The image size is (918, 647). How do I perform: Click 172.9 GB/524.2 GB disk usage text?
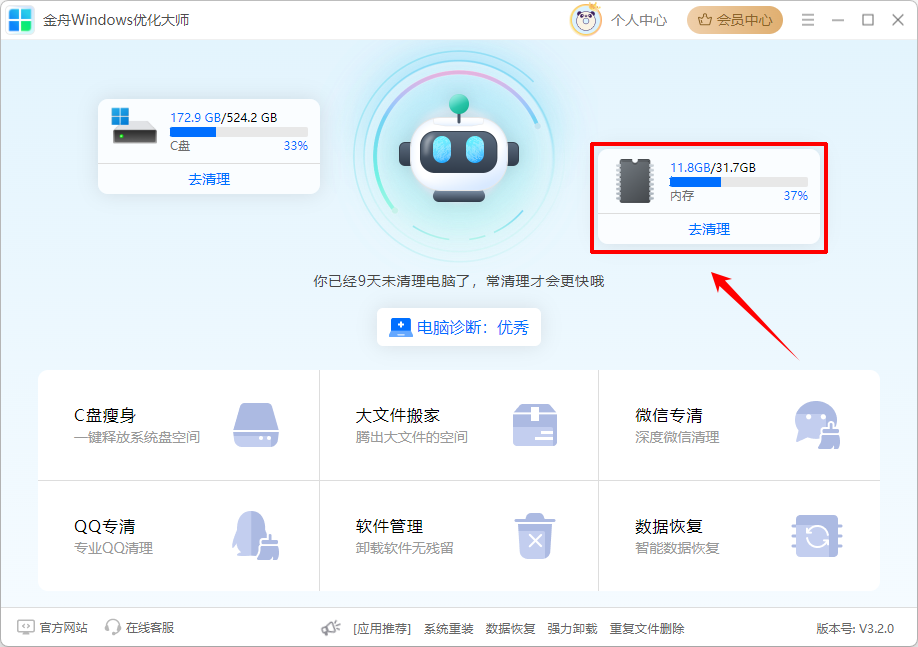pyautogui.click(x=224, y=118)
